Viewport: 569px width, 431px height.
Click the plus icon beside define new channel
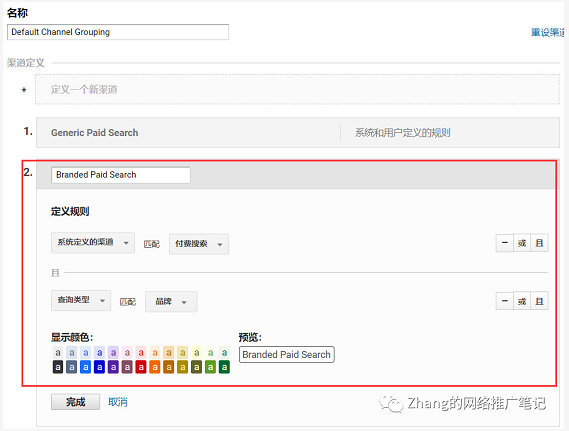tap(24, 90)
